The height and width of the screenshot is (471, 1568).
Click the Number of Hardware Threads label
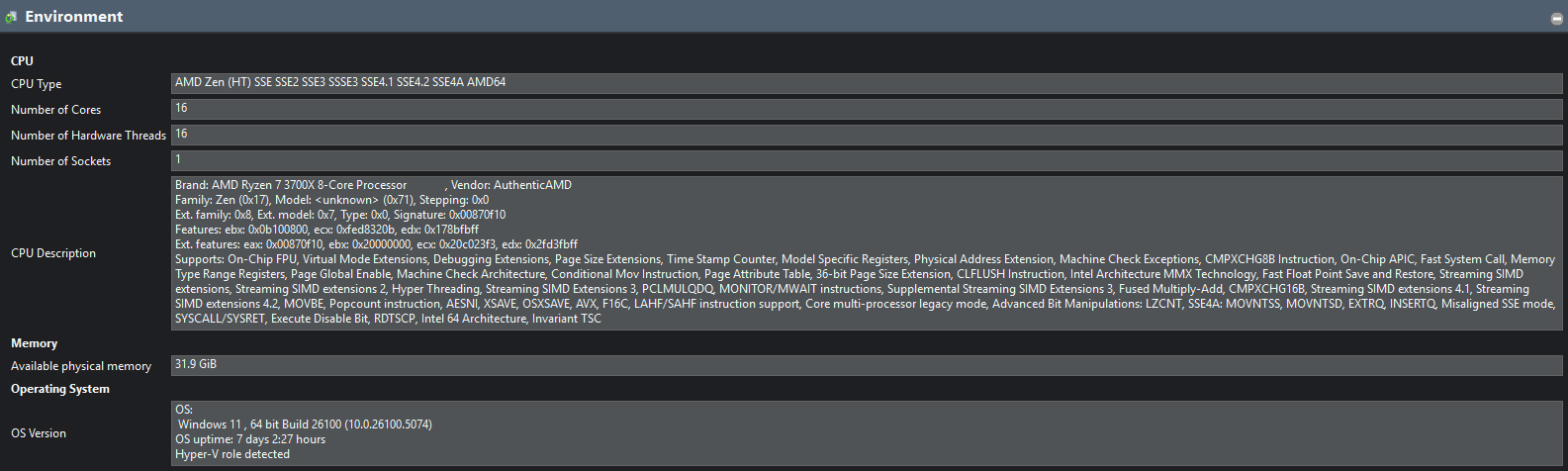(x=88, y=136)
